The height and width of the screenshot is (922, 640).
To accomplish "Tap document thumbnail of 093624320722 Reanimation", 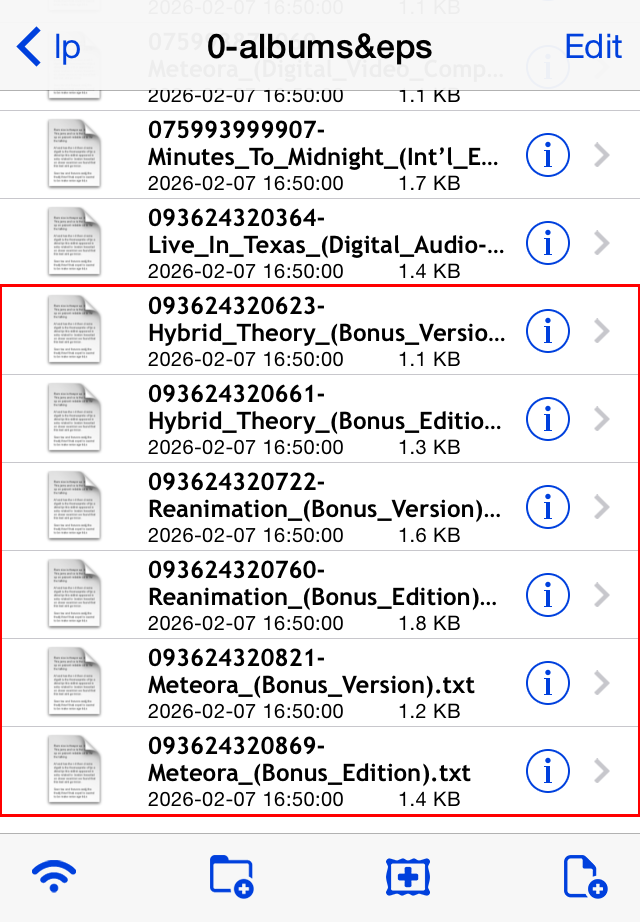I will click(x=74, y=506).
